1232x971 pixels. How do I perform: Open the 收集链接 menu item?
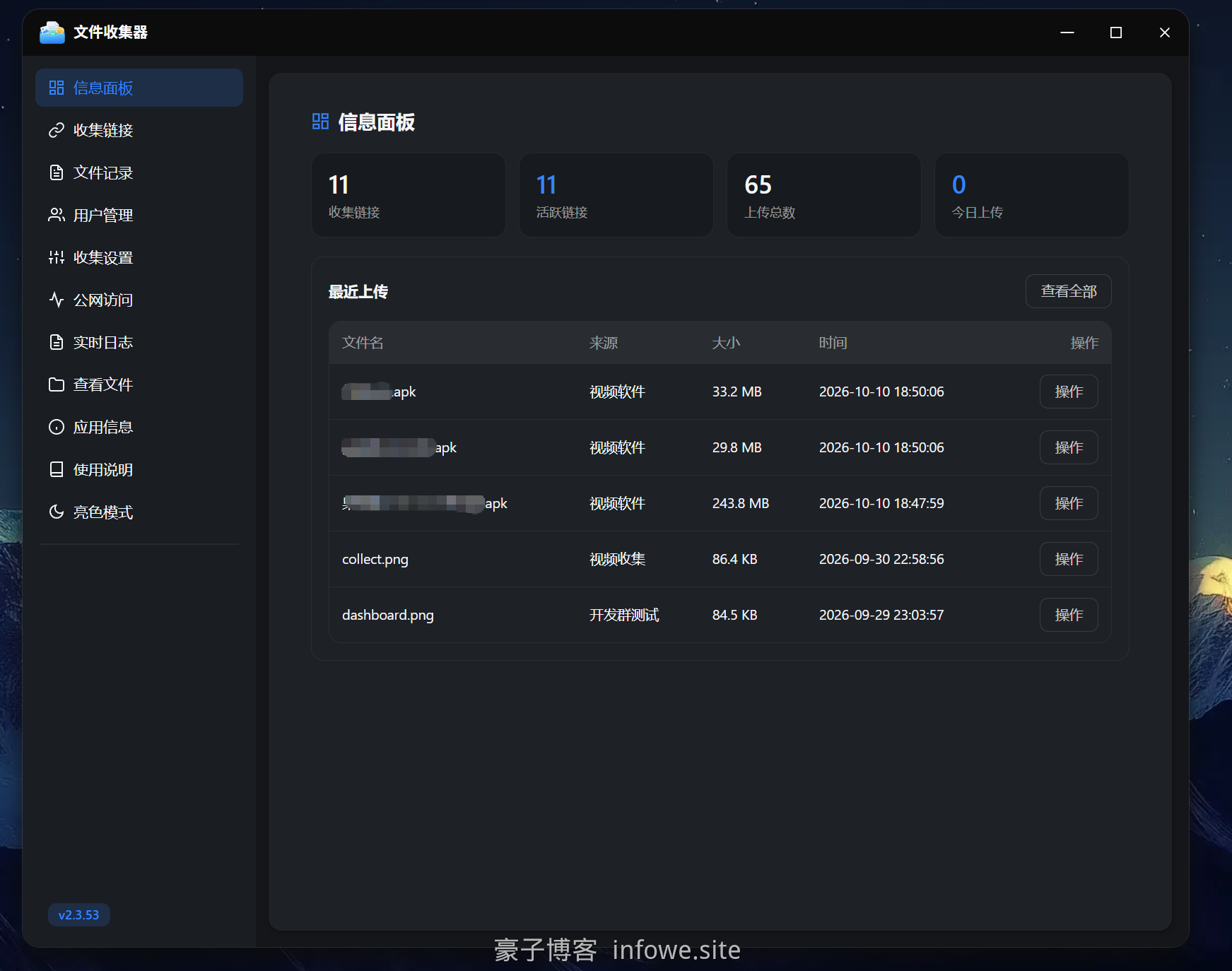139,130
